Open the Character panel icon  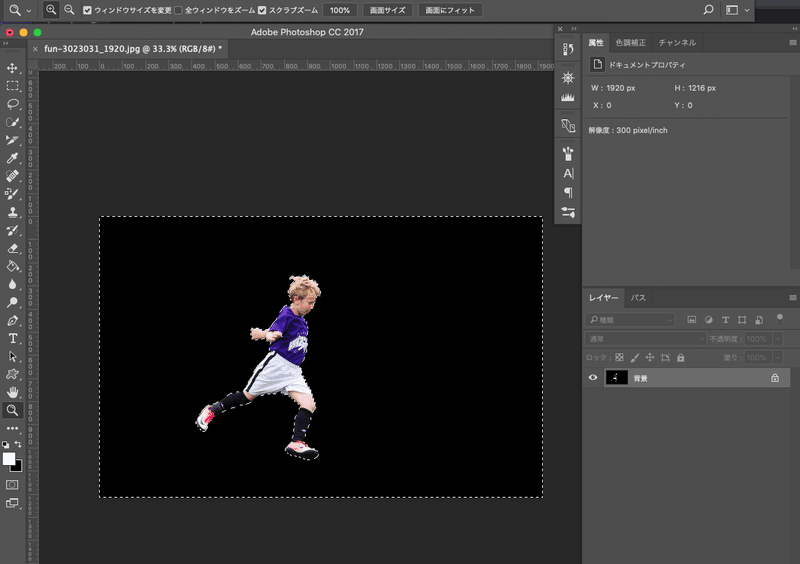tap(568, 174)
